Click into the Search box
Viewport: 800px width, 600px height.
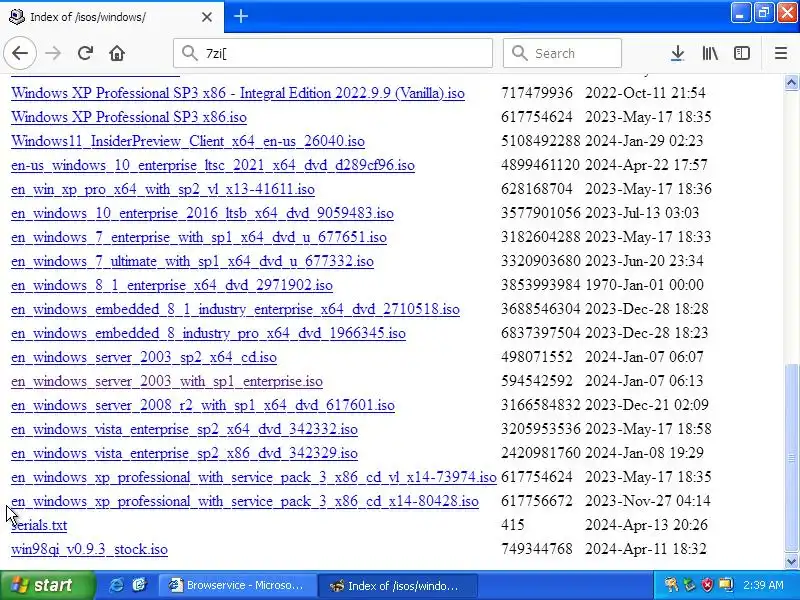(562, 53)
